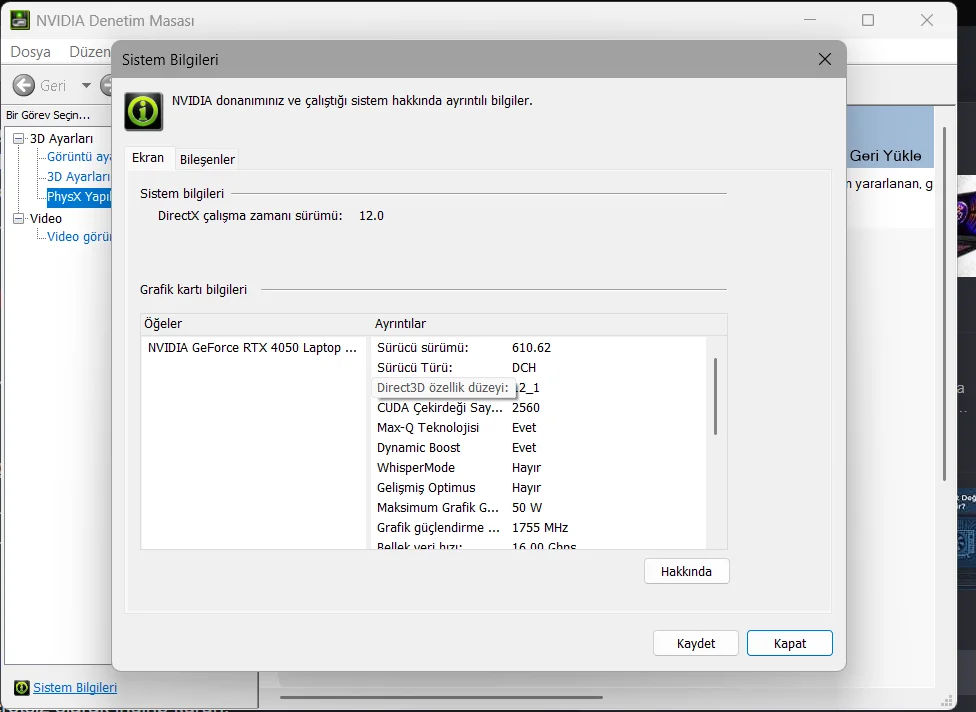Select the PhysX Yapılandırması tree item
976x712 pixels.
79,197
